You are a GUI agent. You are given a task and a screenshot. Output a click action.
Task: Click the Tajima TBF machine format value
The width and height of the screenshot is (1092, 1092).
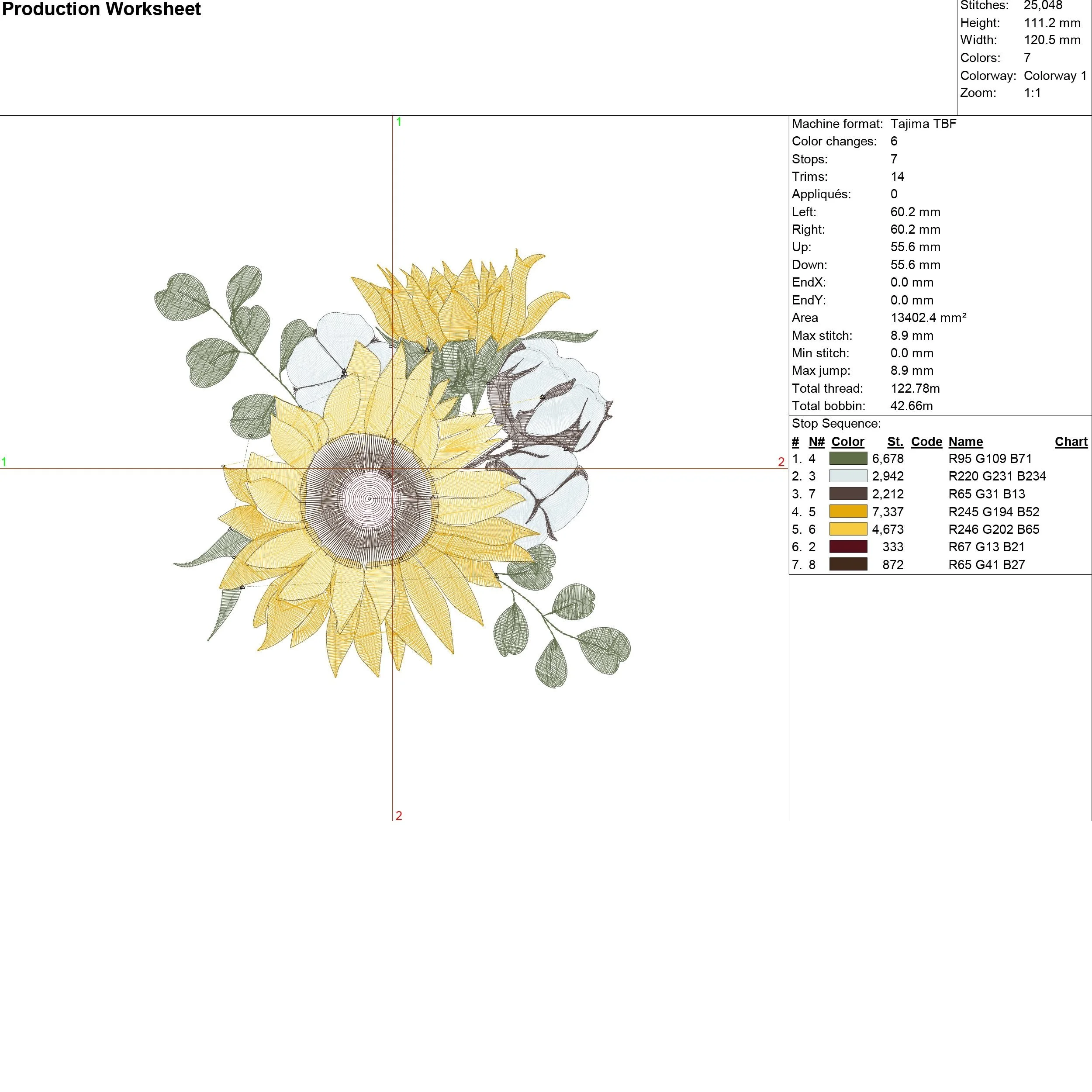tap(923, 124)
